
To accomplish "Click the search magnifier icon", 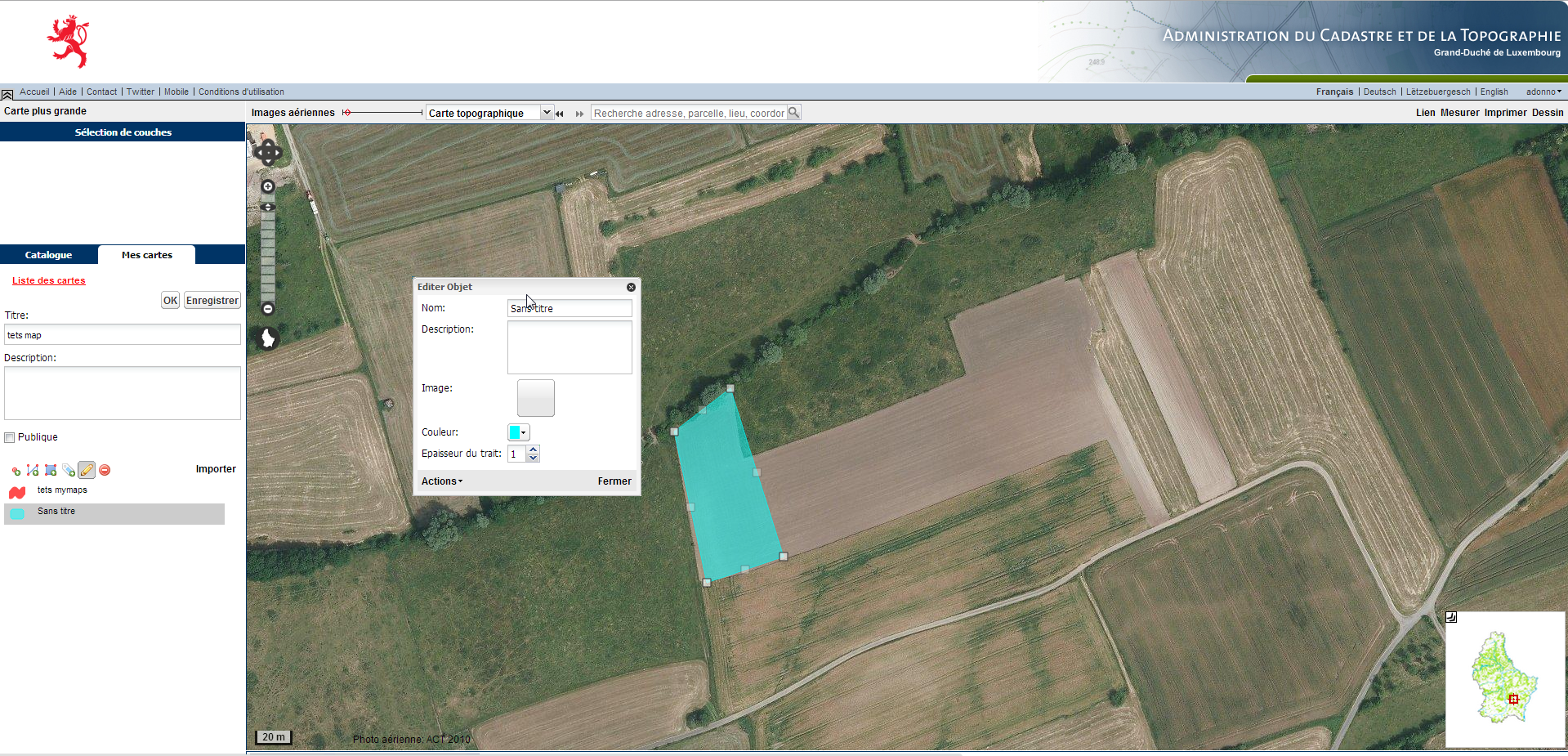I will 793,113.
